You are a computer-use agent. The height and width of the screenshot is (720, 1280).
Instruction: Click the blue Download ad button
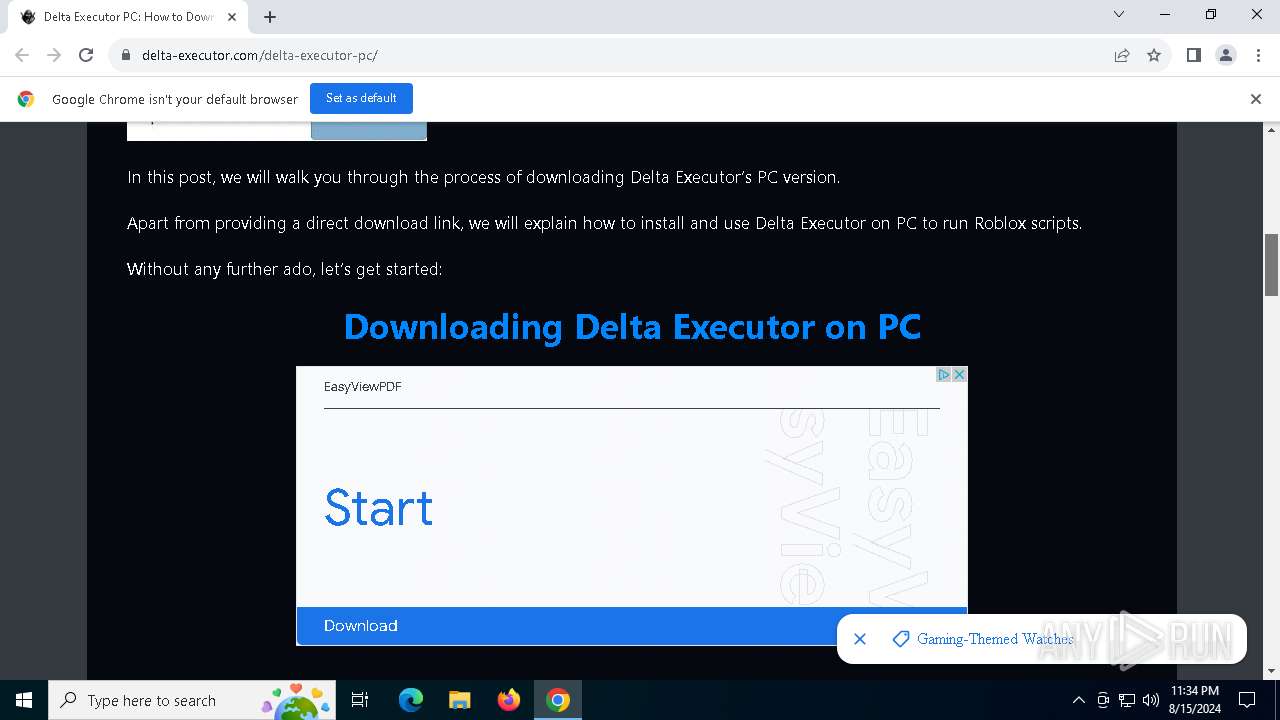tap(632, 626)
